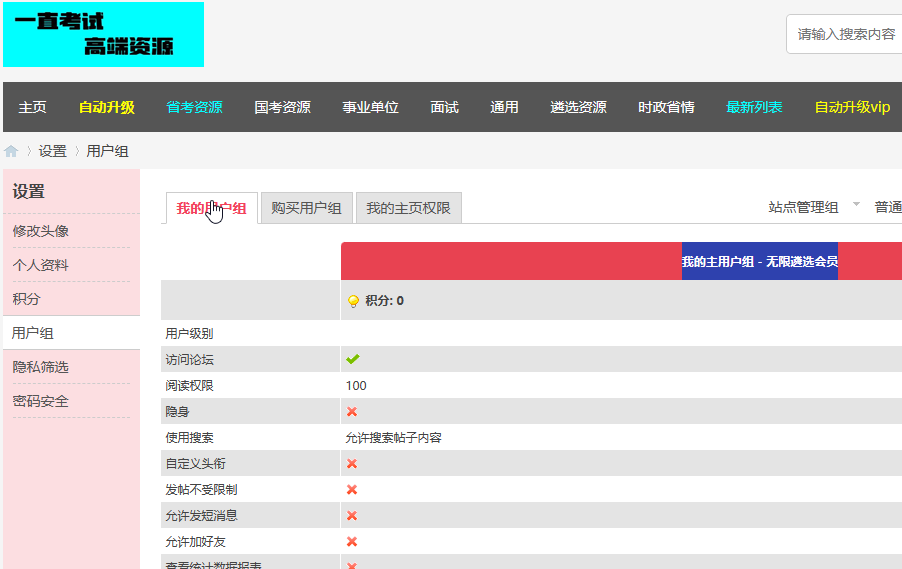Open 主页 in the navigation bar
The width and height of the screenshot is (902, 569).
tap(32, 107)
